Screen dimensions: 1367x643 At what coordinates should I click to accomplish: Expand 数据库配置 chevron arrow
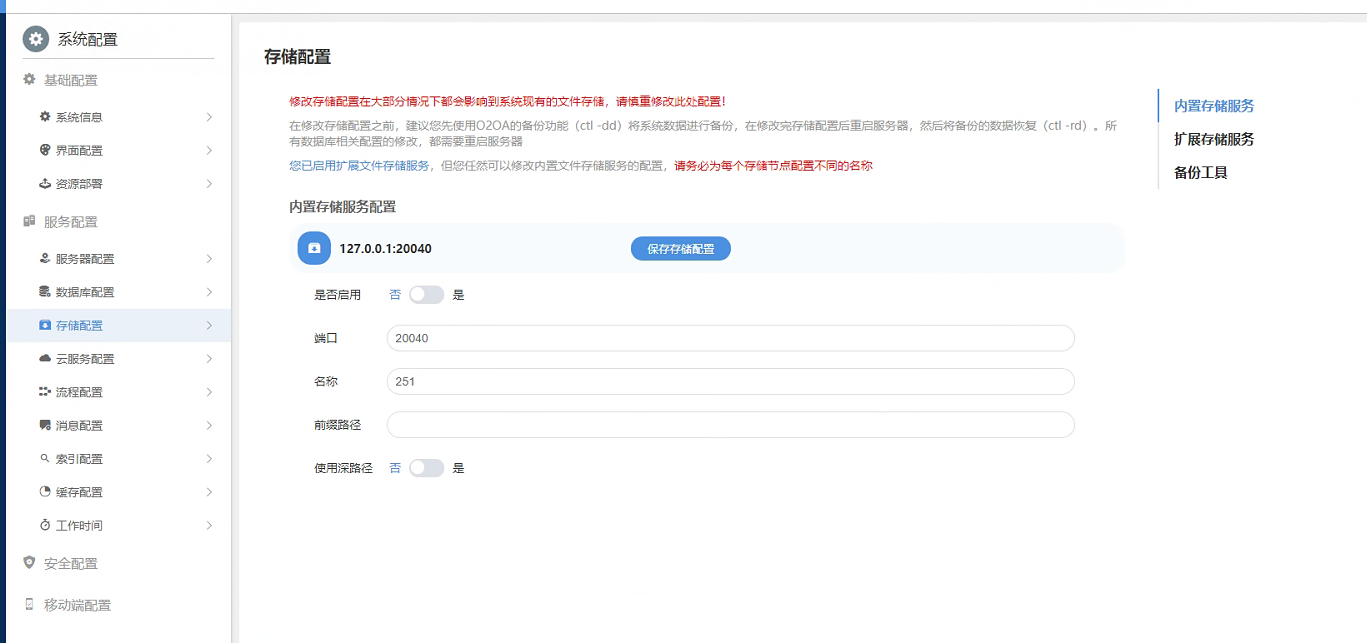(x=209, y=292)
